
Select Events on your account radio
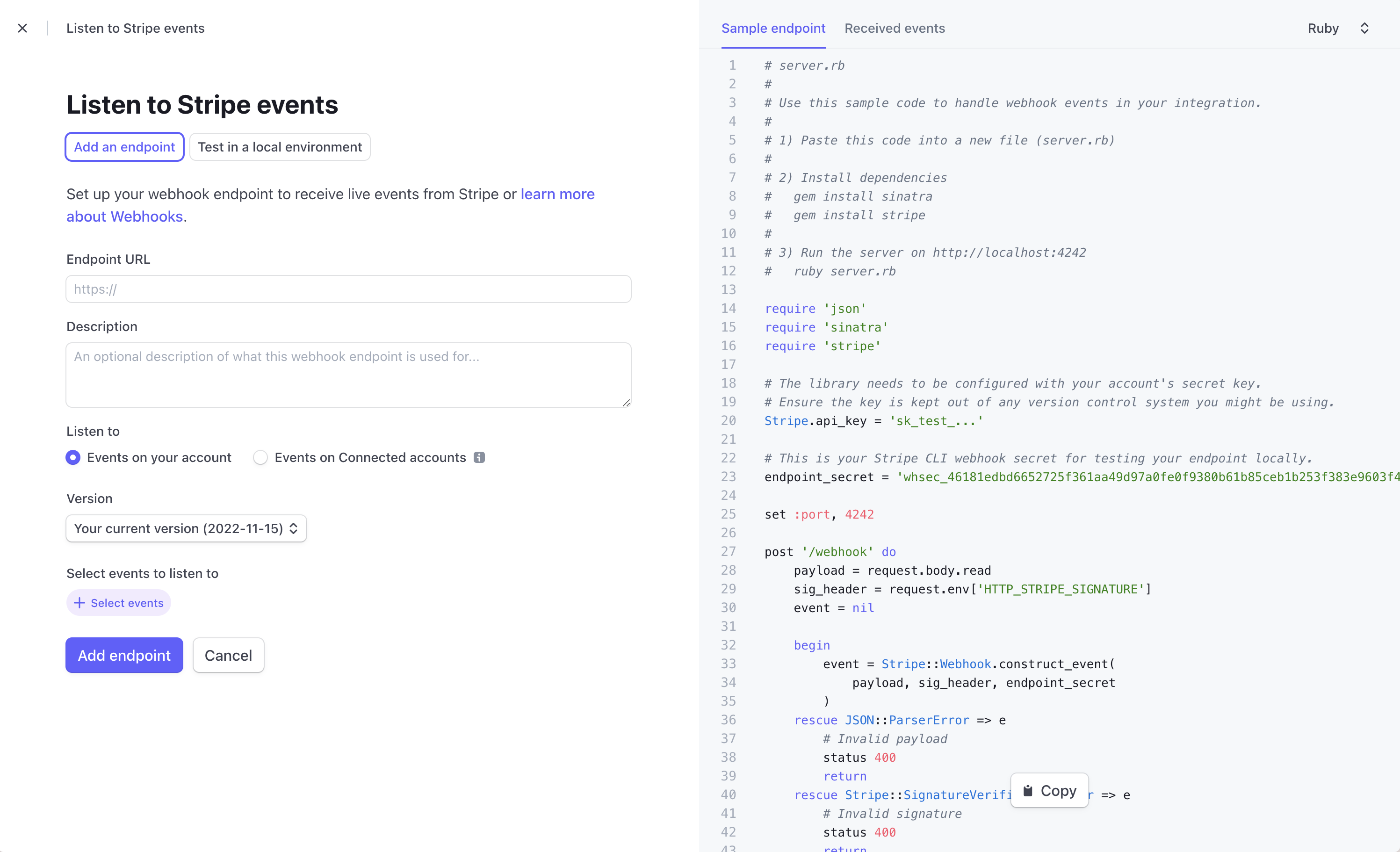pyautogui.click(x=73, y=457)
